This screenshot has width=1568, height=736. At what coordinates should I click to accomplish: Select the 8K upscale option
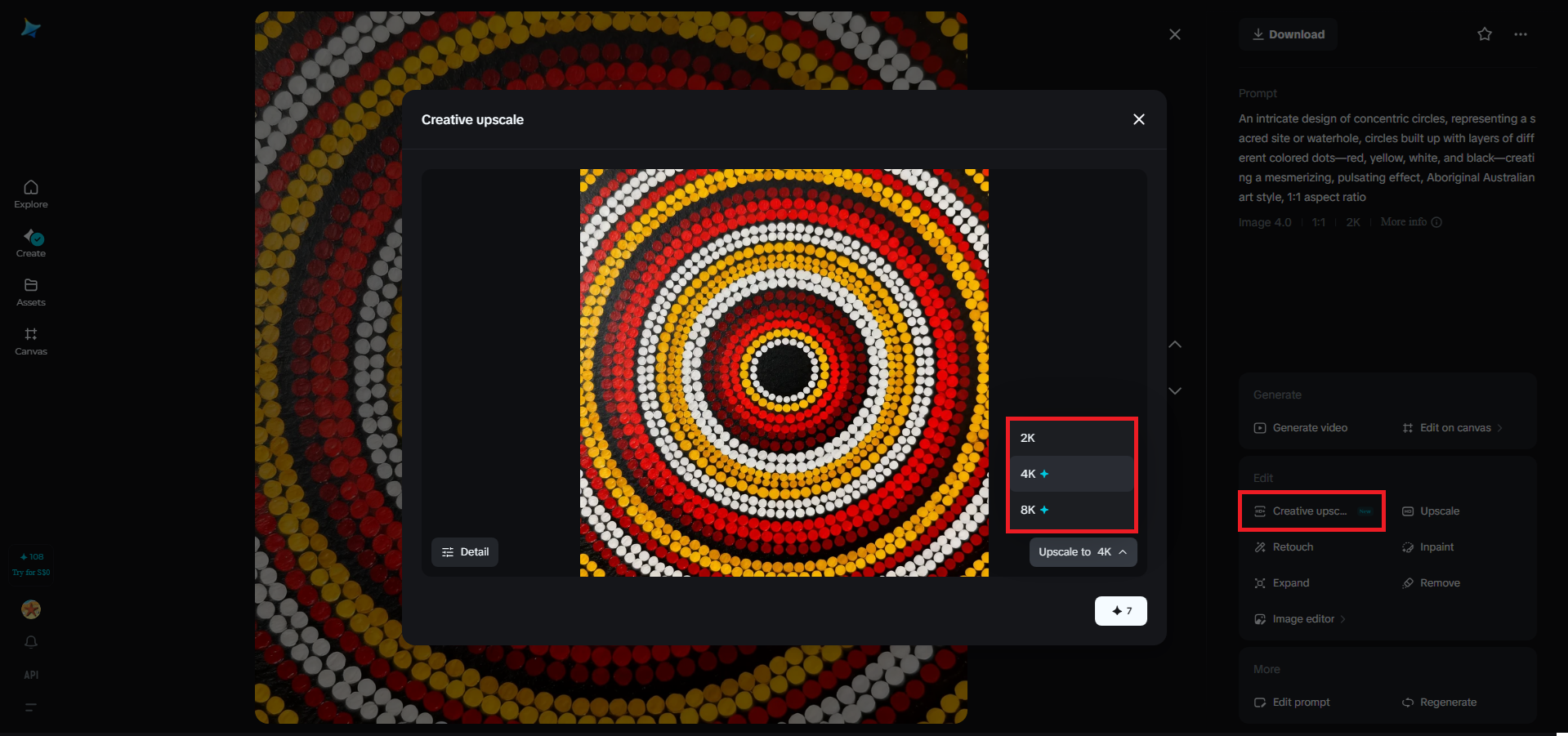click(x=1071, y=510)
